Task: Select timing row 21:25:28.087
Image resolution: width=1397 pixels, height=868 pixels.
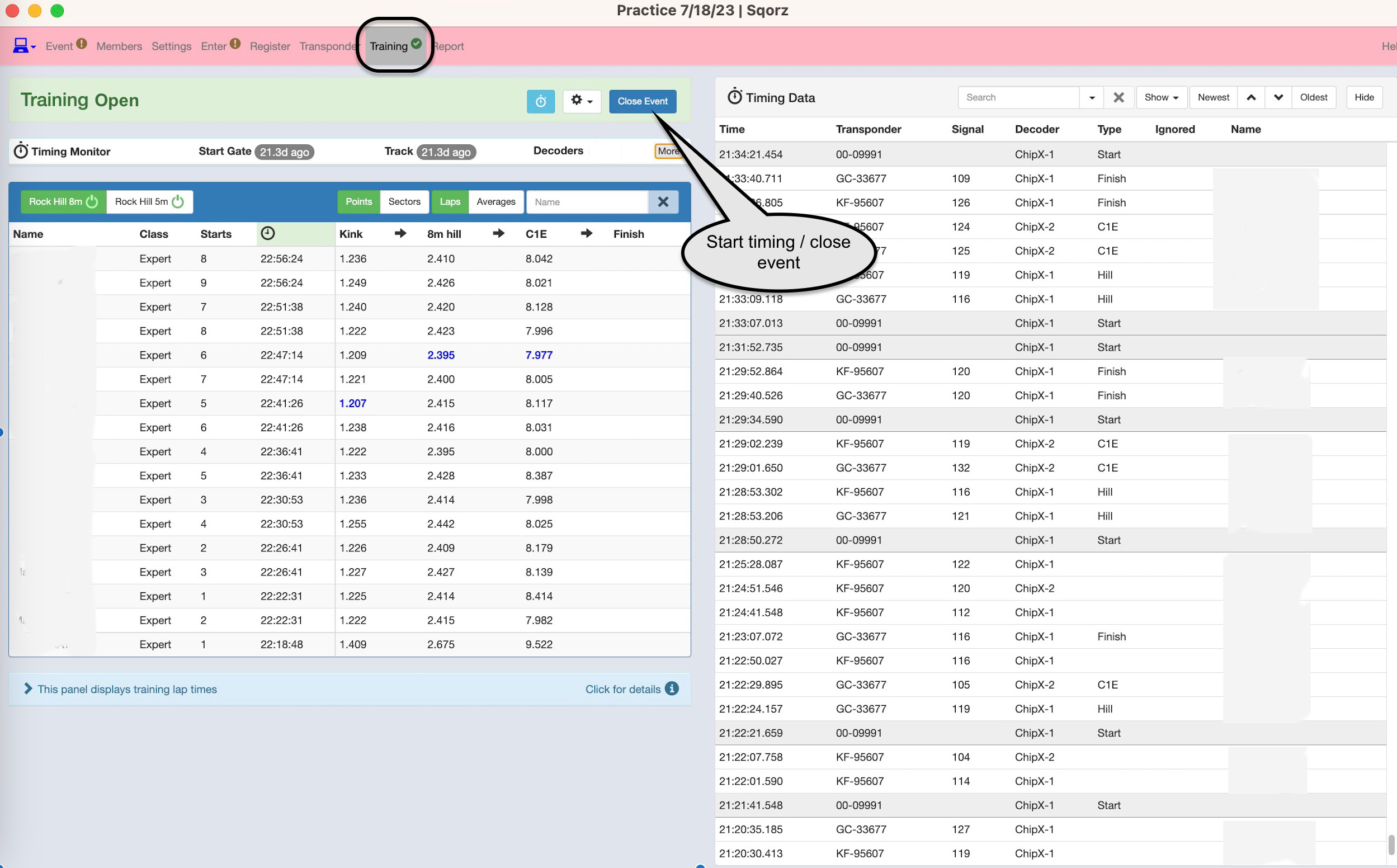Action: (x=1050, y=564)
